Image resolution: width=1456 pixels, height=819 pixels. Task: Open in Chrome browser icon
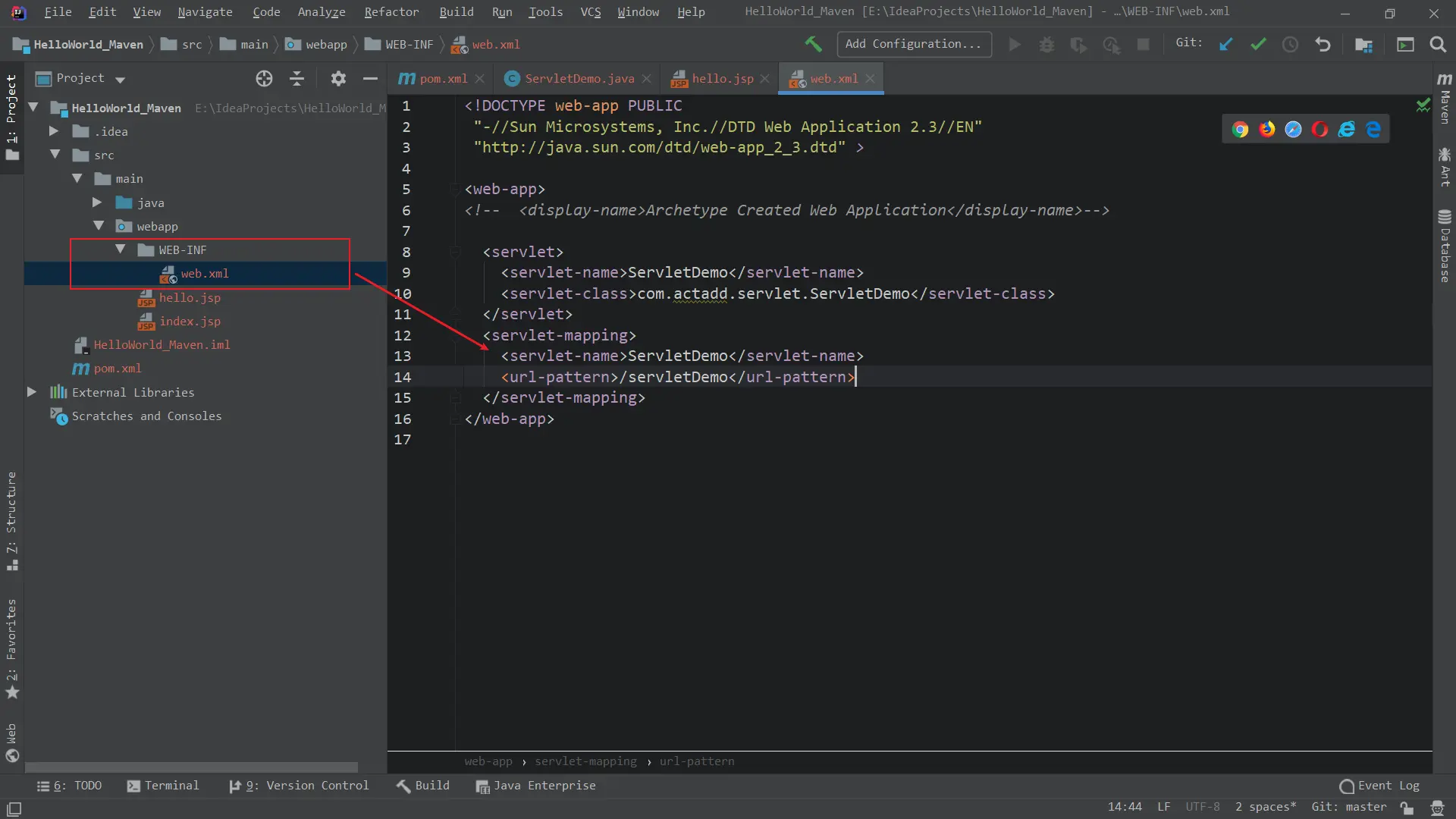1240,130
